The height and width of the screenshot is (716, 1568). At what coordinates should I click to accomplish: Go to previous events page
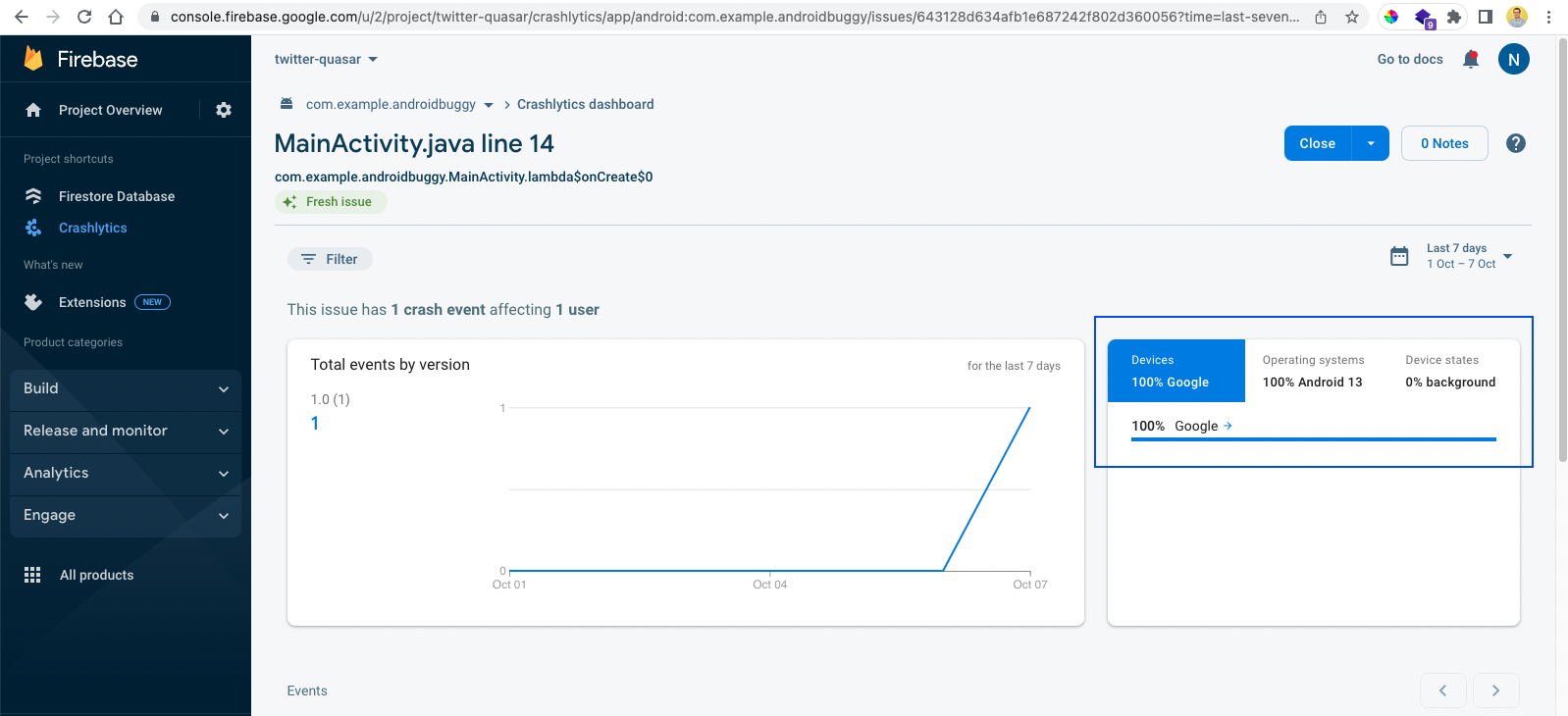coord(1443,690)
